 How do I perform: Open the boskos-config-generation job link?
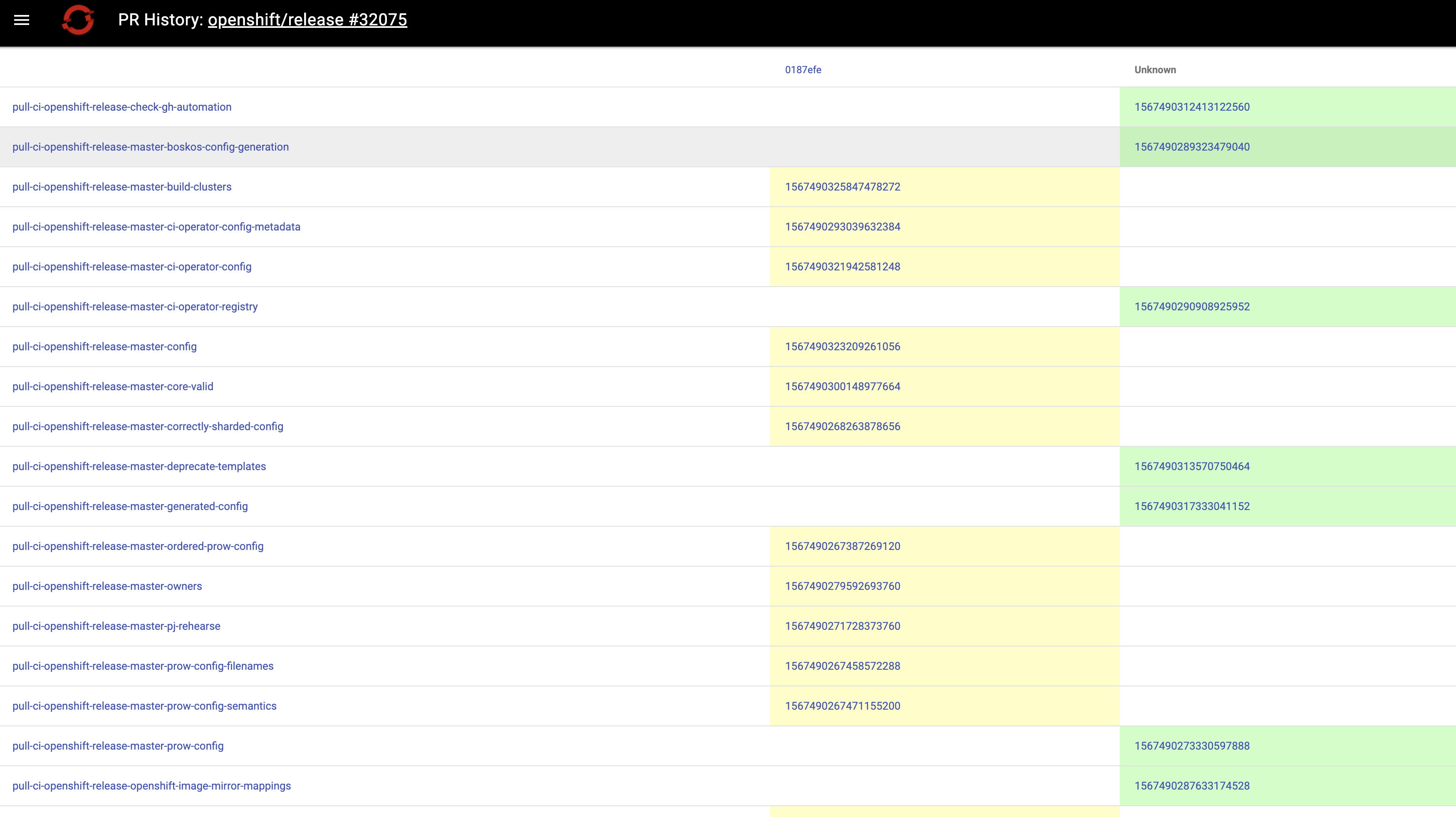pyautogui.click(x=150, y=147)
